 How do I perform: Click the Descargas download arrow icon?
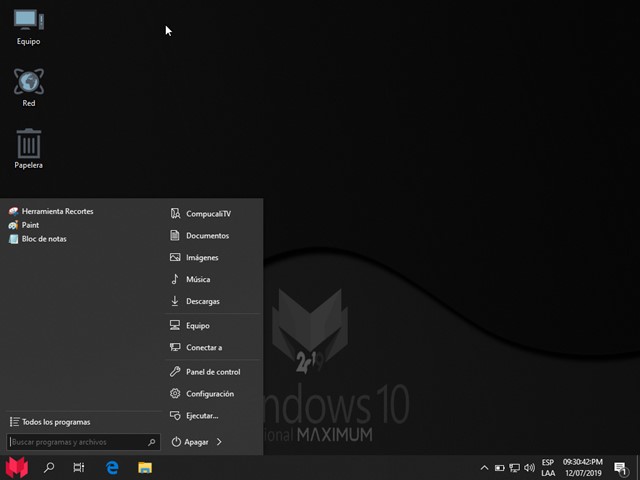[175, 301]
